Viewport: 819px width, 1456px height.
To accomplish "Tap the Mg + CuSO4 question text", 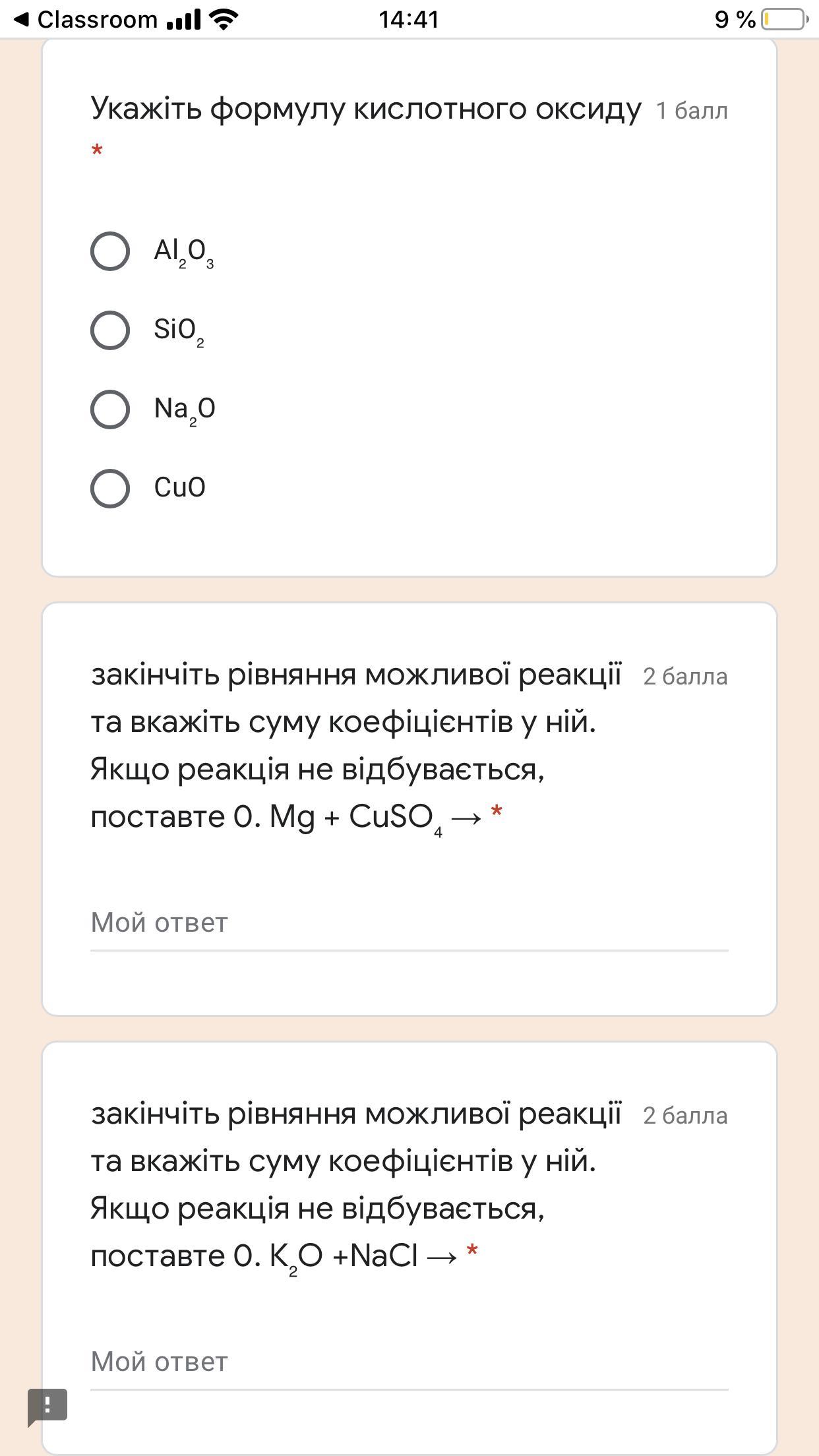I will coord(356,745).
